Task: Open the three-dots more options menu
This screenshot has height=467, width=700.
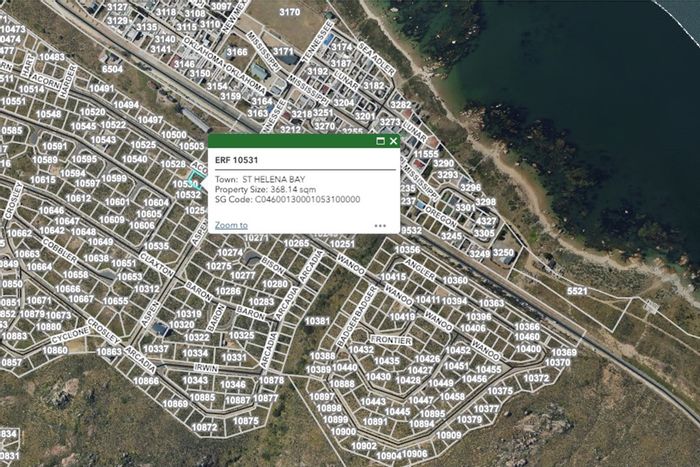Action: (x=380, y=226)
